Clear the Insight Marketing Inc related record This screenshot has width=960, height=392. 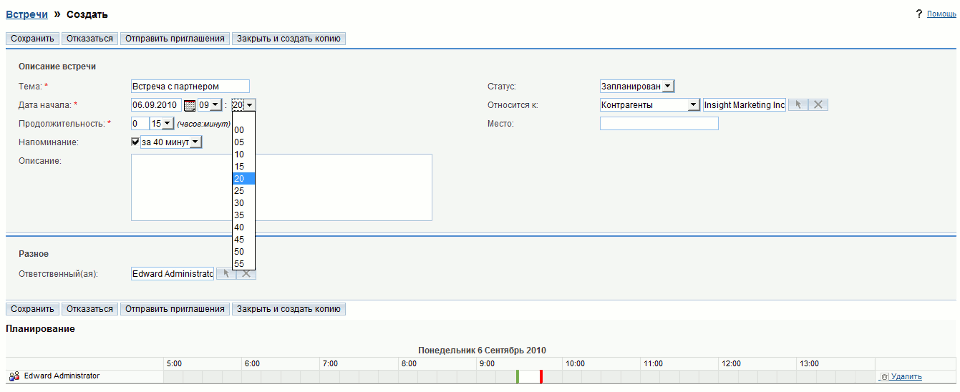pyautogui.click(x=819, y=105)
